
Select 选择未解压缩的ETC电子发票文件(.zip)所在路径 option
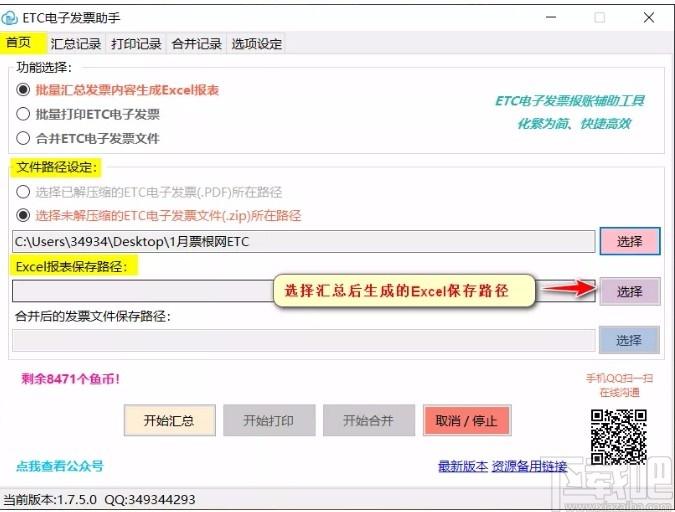point(23,215)
